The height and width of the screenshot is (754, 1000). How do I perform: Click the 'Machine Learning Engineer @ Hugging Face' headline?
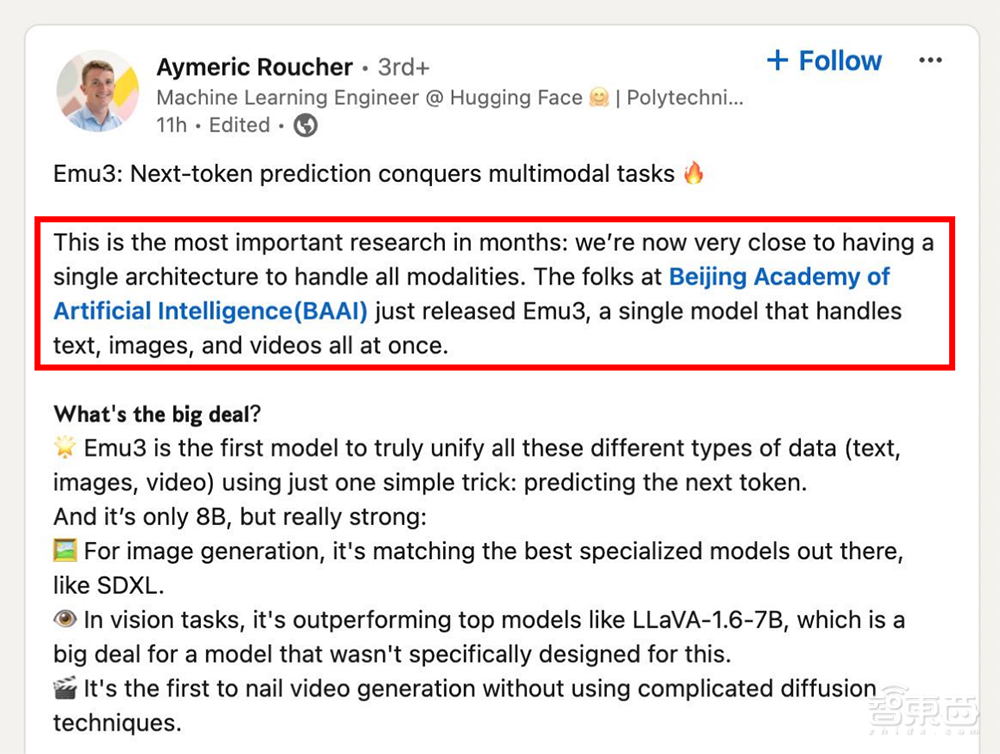[x=370, y=97]
